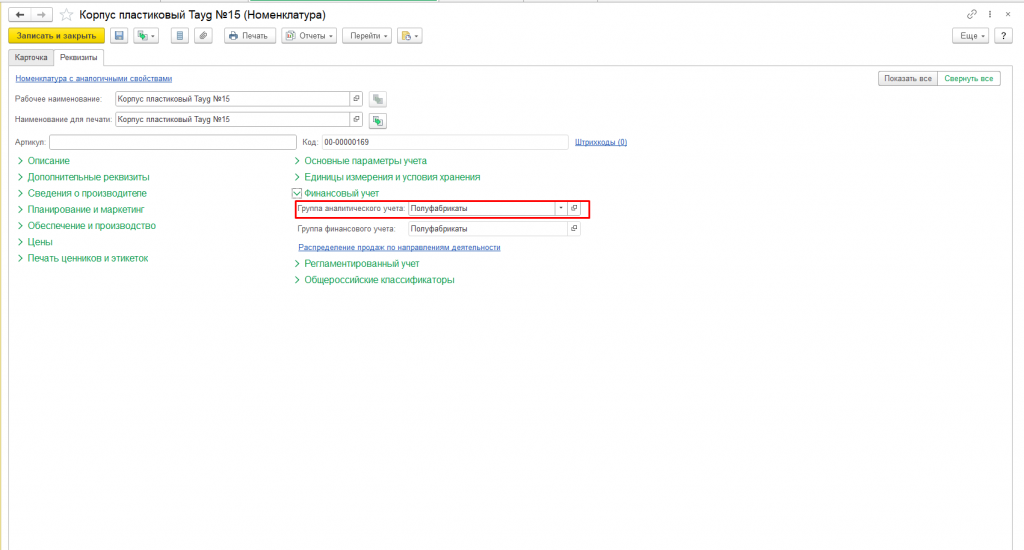Screen dimensions: 1024x550
Task: Open the Группа аналитического учета value's open icon
Action: 574,208
